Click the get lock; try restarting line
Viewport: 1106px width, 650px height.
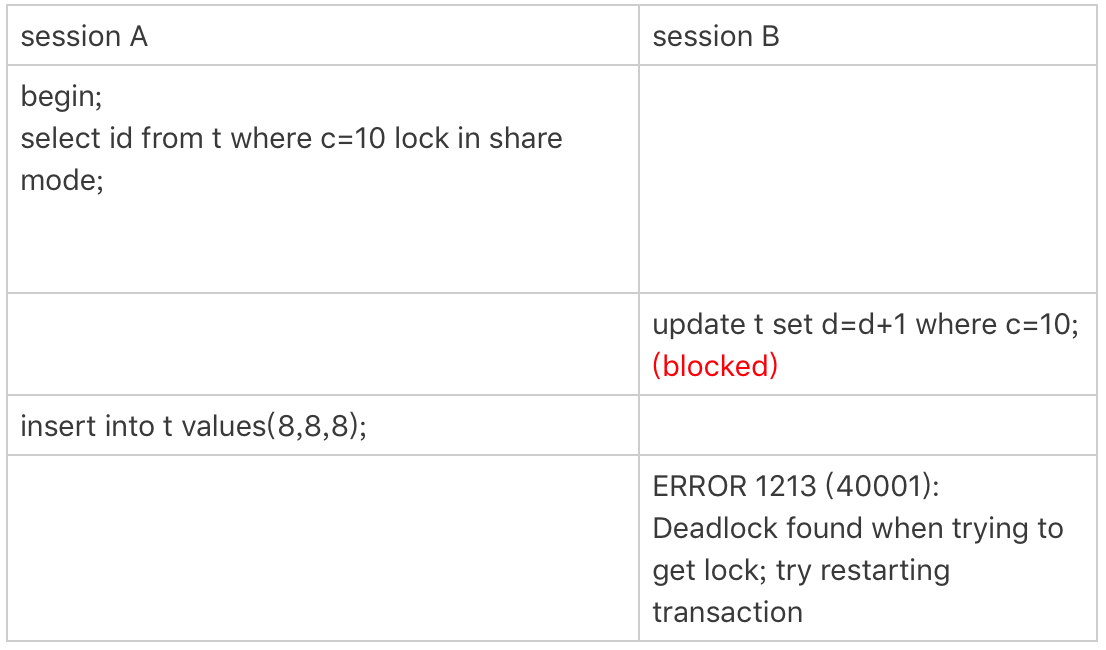click(x=801, y=570)
